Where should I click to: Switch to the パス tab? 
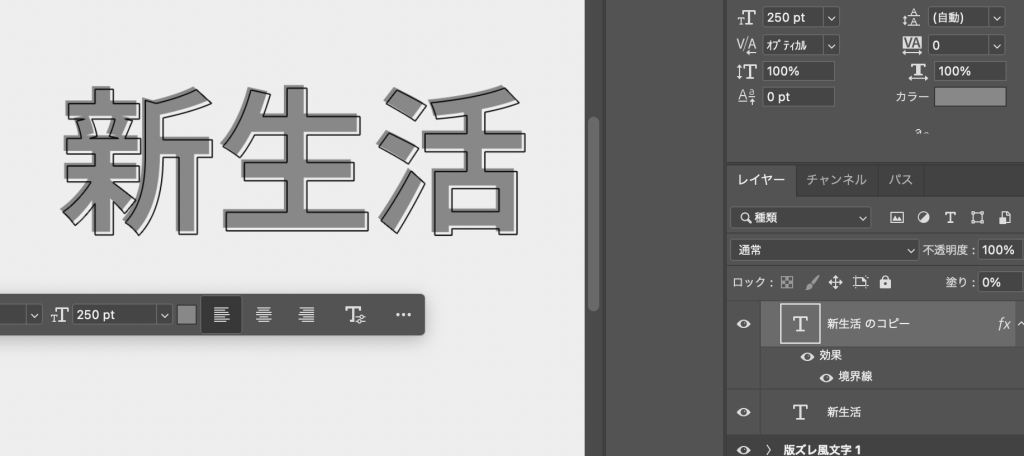coord(901,180)
